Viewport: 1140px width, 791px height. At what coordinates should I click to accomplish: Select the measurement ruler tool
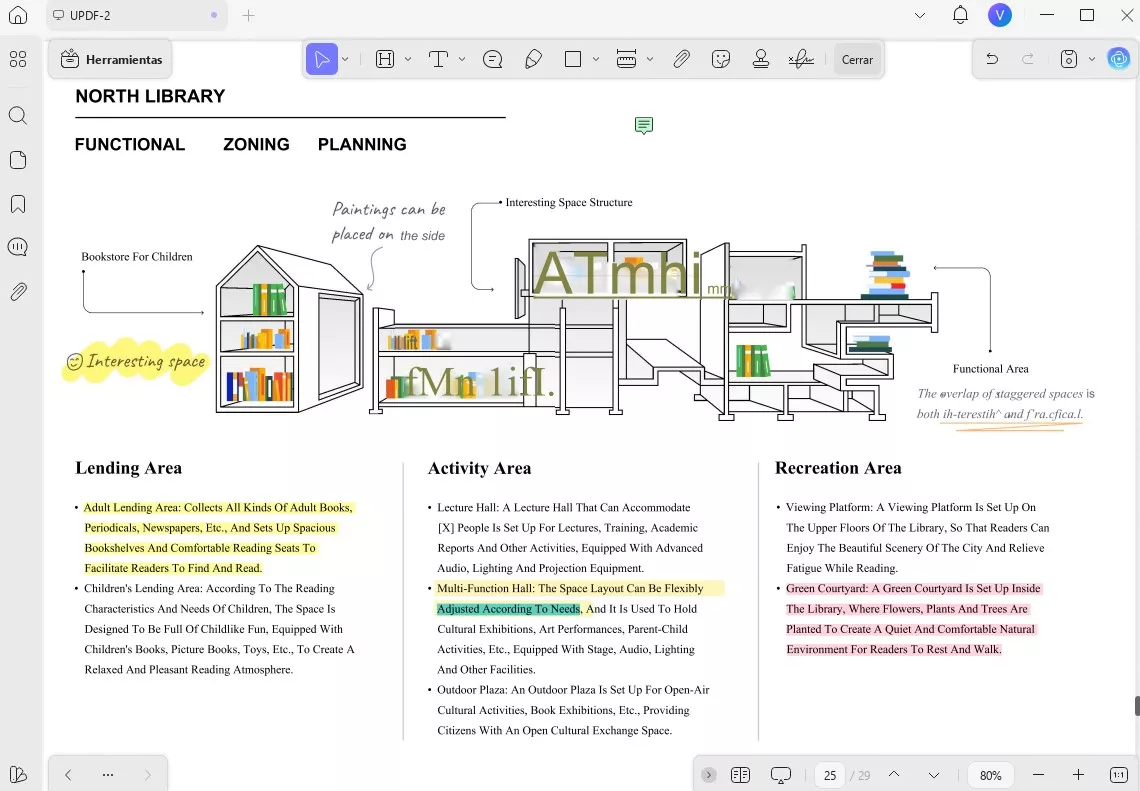pyautogui.click(x=626, y=59)
